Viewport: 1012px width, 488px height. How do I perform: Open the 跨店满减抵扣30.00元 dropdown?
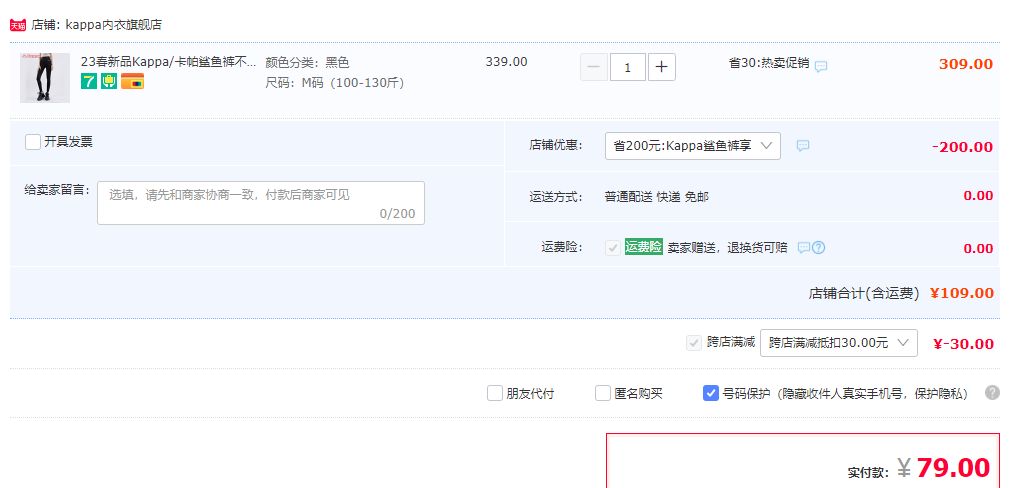click(x=838, y=343)
